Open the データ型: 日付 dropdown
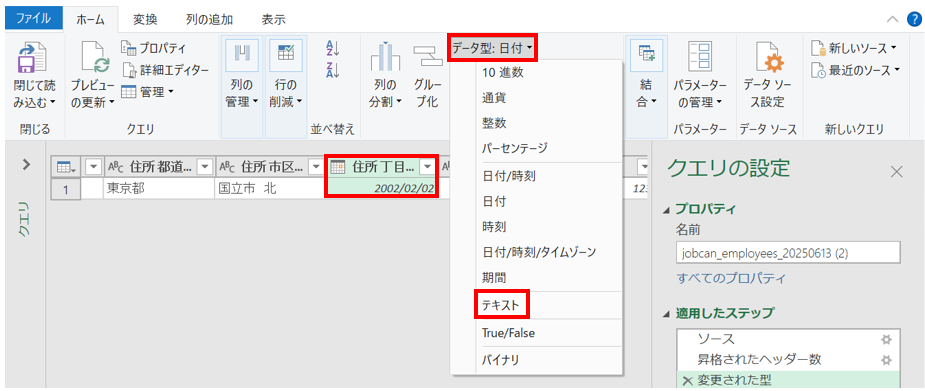 492,48
